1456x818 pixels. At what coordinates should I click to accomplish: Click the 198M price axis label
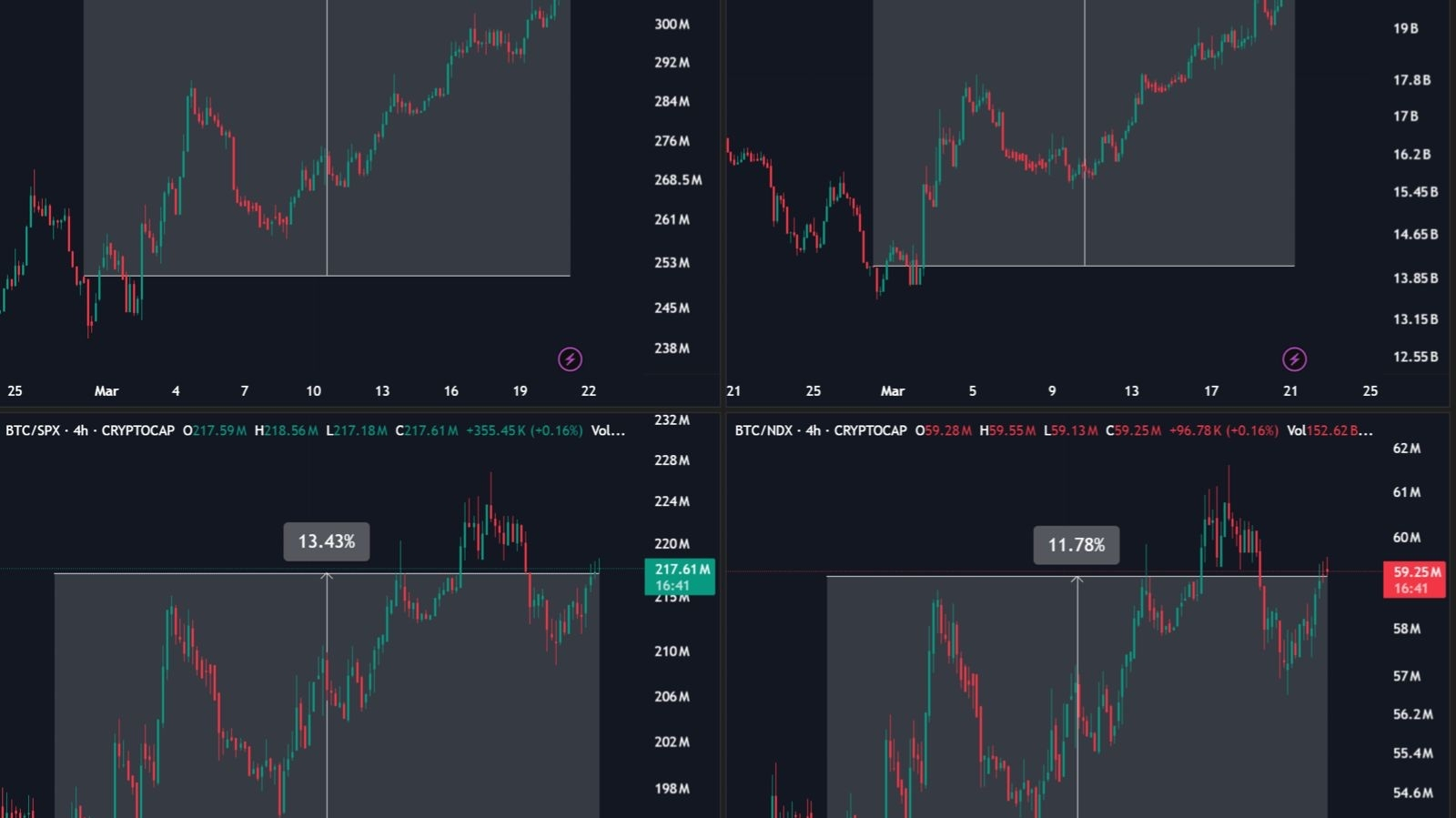(x=672, y=789)
